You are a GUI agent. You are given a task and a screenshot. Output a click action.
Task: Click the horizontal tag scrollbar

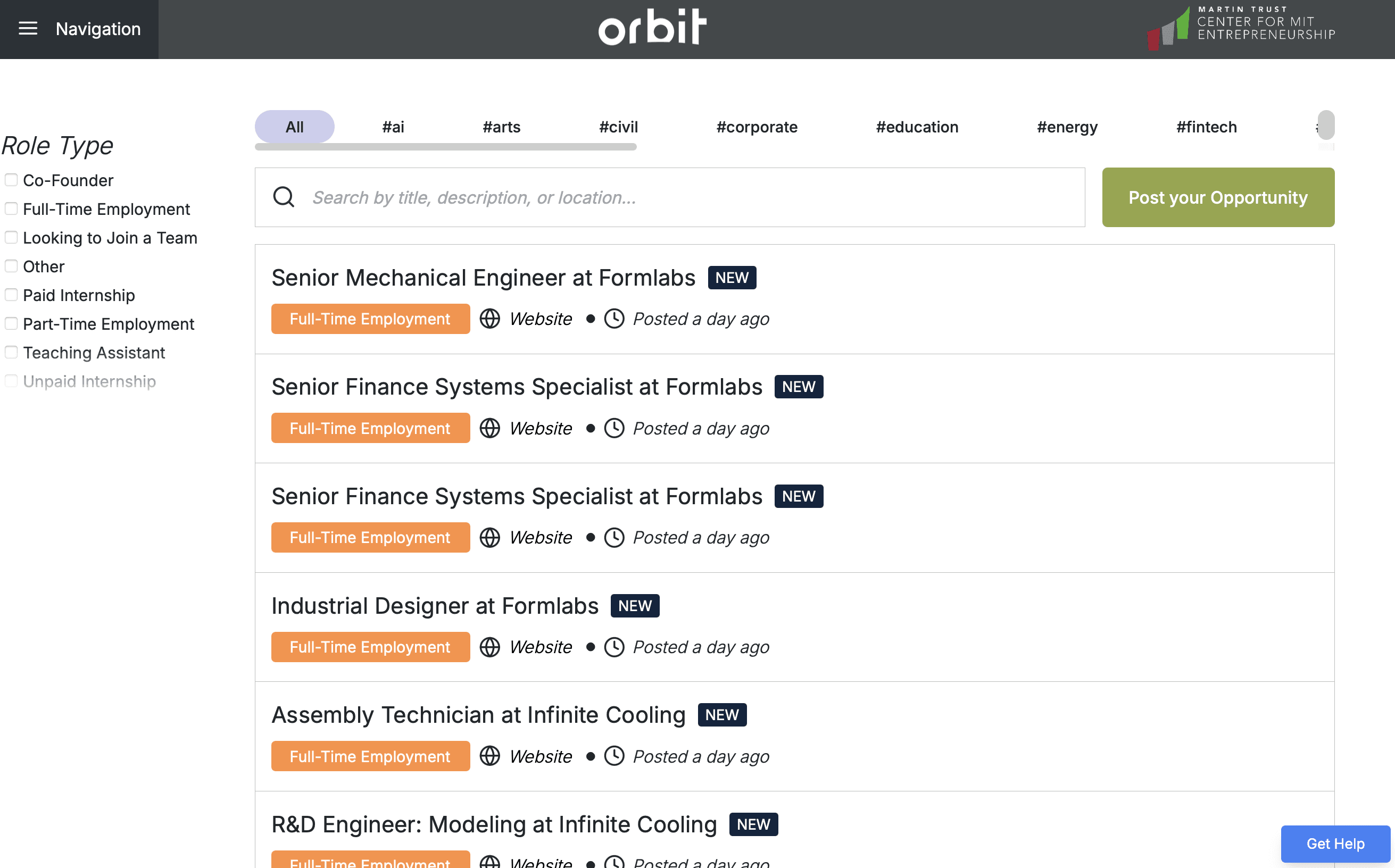[445, 147]
